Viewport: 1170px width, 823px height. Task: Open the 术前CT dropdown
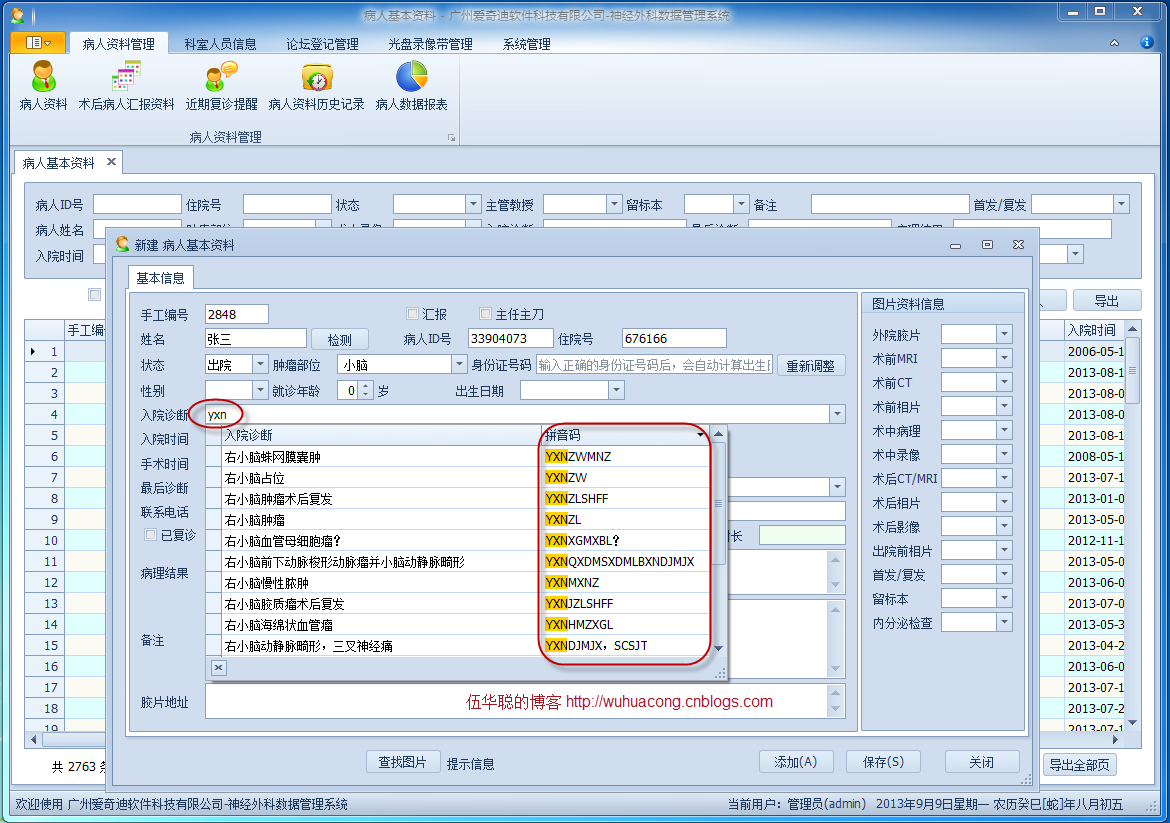1004,382
